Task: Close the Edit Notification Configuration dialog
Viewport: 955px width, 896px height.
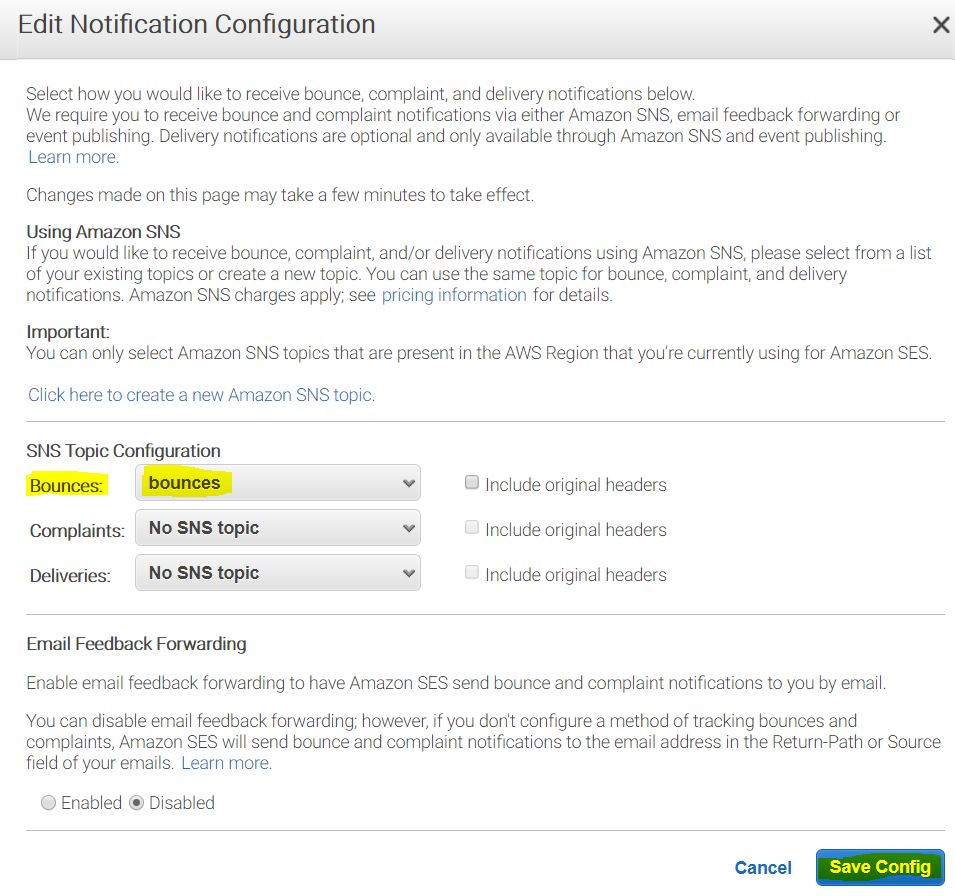Action: (940, 26)
